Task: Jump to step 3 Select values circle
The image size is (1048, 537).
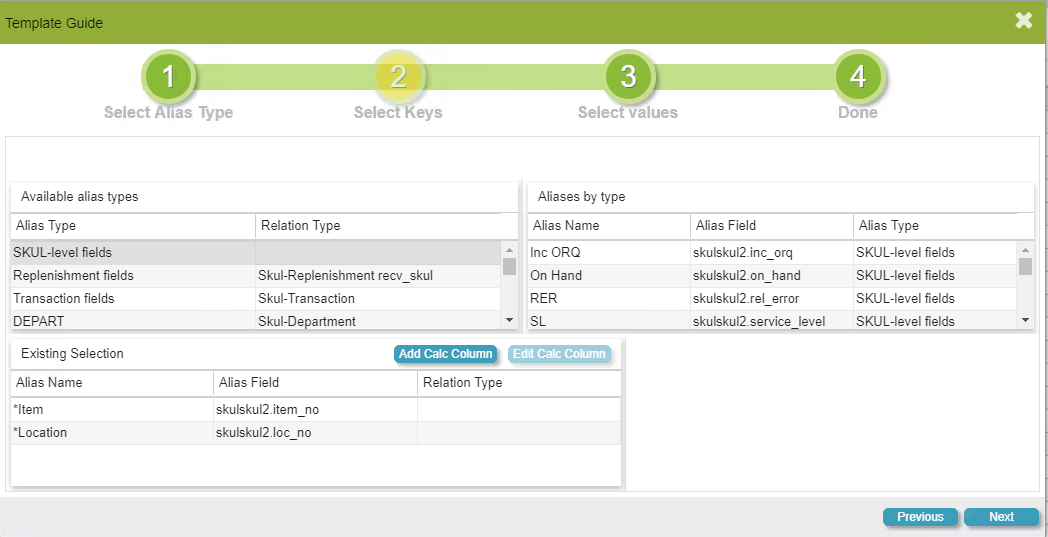Action: click(x=628, y=77)
